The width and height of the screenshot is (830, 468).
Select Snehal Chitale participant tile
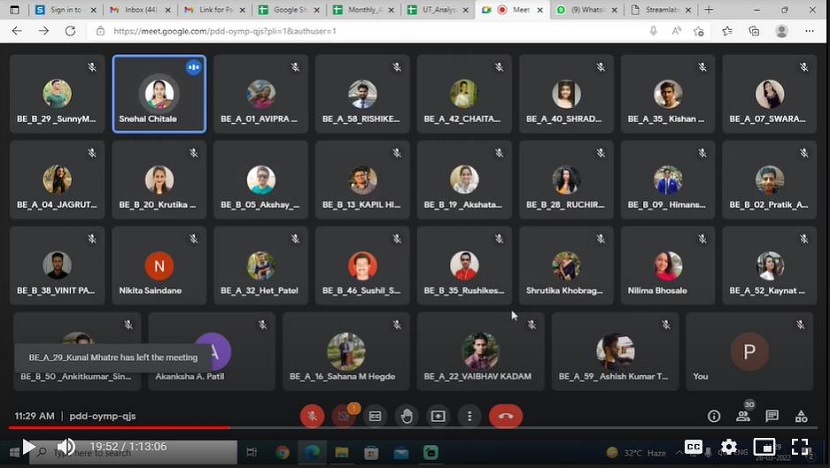159,94
